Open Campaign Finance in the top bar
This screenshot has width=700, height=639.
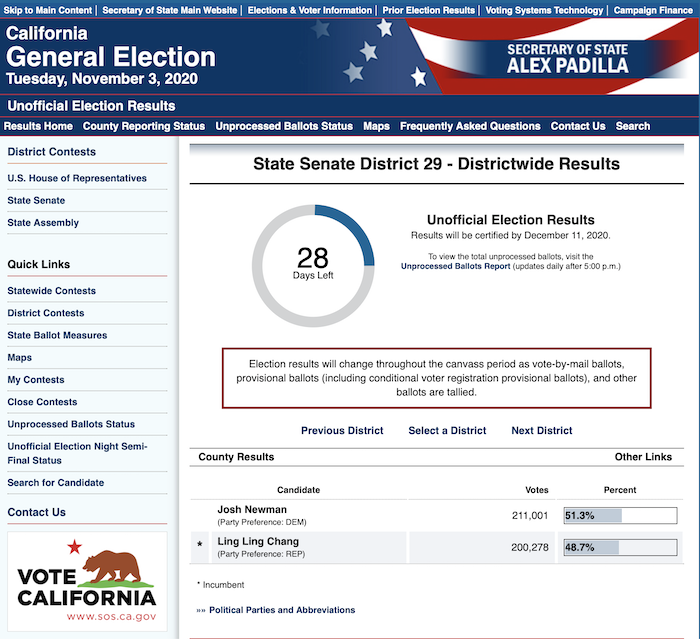(653, 10)
